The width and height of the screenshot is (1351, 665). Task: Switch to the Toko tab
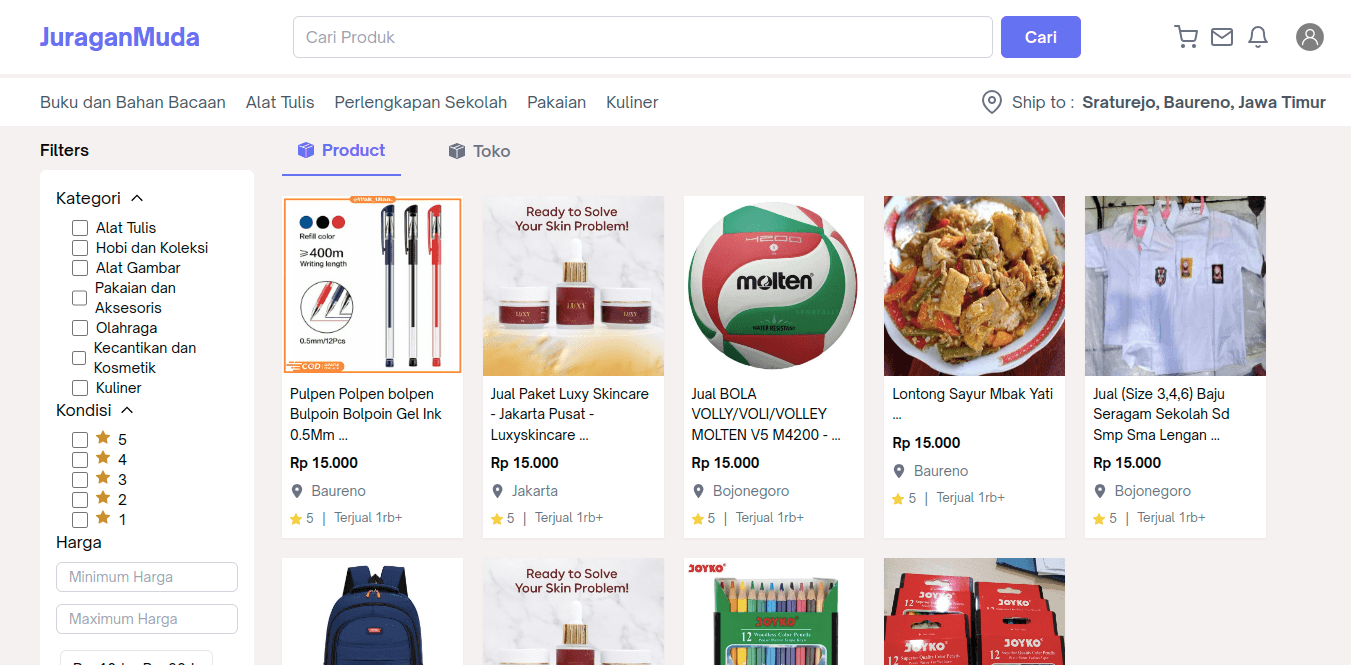pyautogui.click(x=479, y=151)
